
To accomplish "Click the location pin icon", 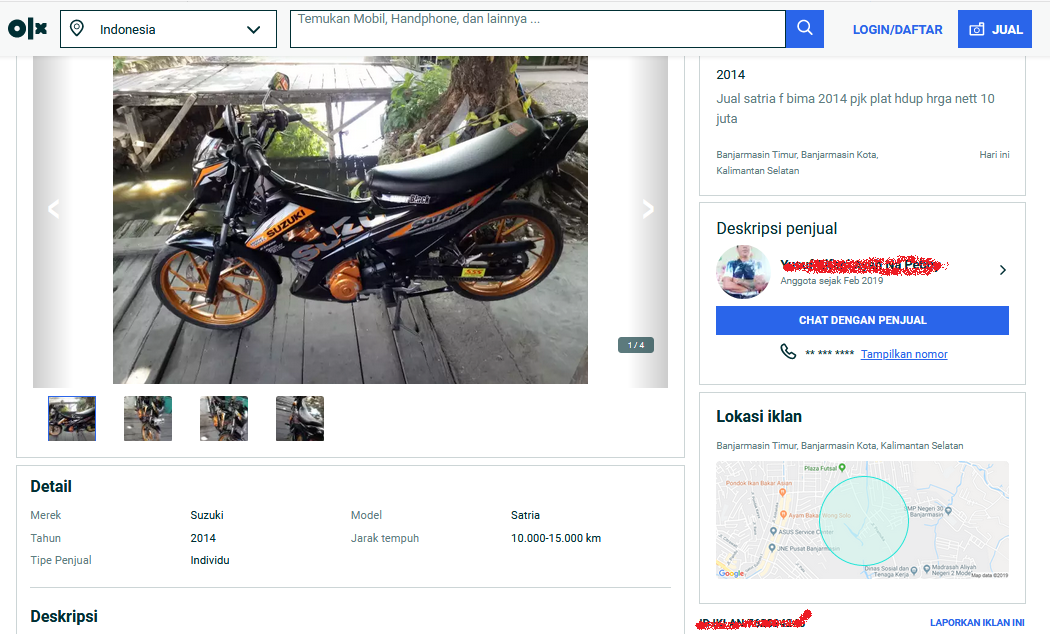I will pos(77,28).
